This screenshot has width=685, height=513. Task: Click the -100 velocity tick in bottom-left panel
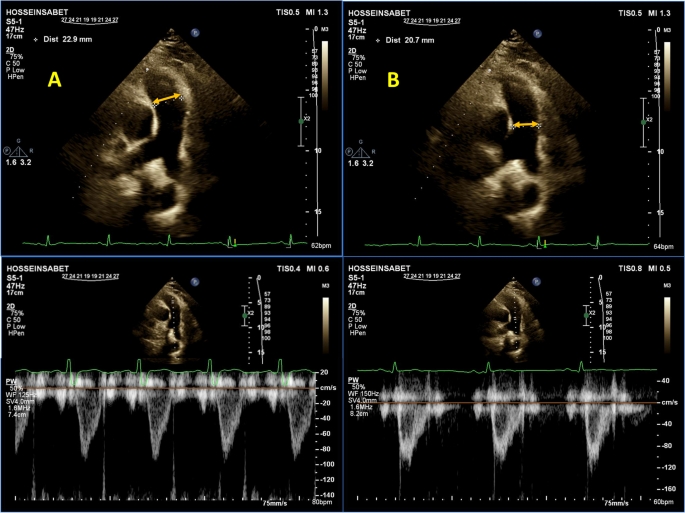pos(325,464)
